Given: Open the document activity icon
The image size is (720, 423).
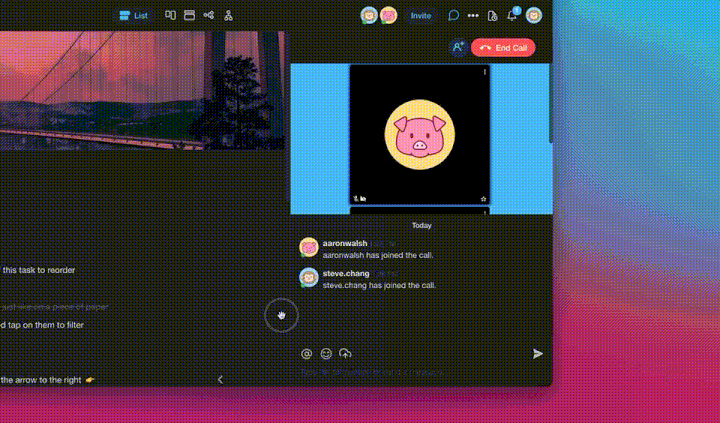Looking at the screenshot, I should click(492, 15).
